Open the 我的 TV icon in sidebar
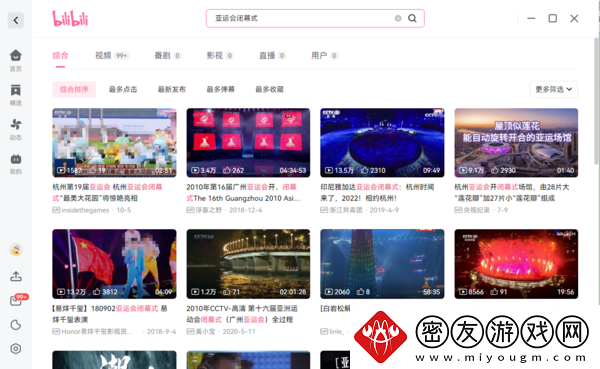This screenshot has width=600, height=369. 16,158
